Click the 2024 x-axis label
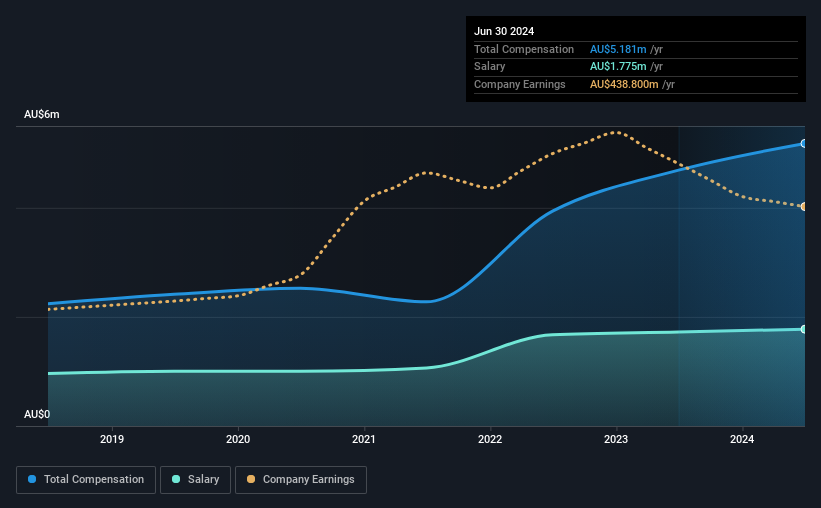Image resolution: width=821 pixels, height=508 pixels. point(742,439)
